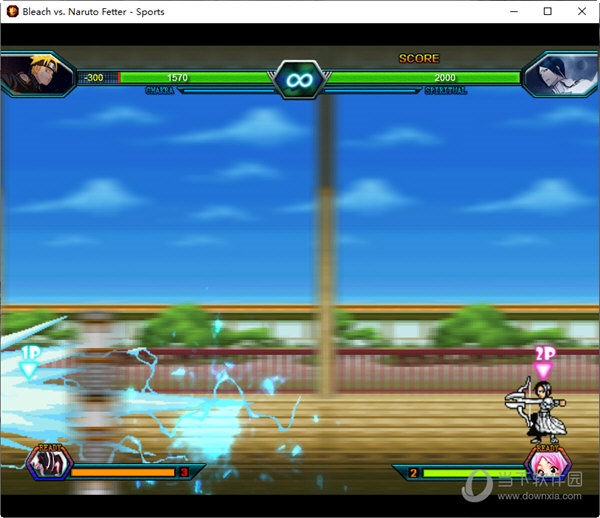Viewport: 600px width, 518px height.
Task: Maximize the game window
Action: click(x=548, y=11)
